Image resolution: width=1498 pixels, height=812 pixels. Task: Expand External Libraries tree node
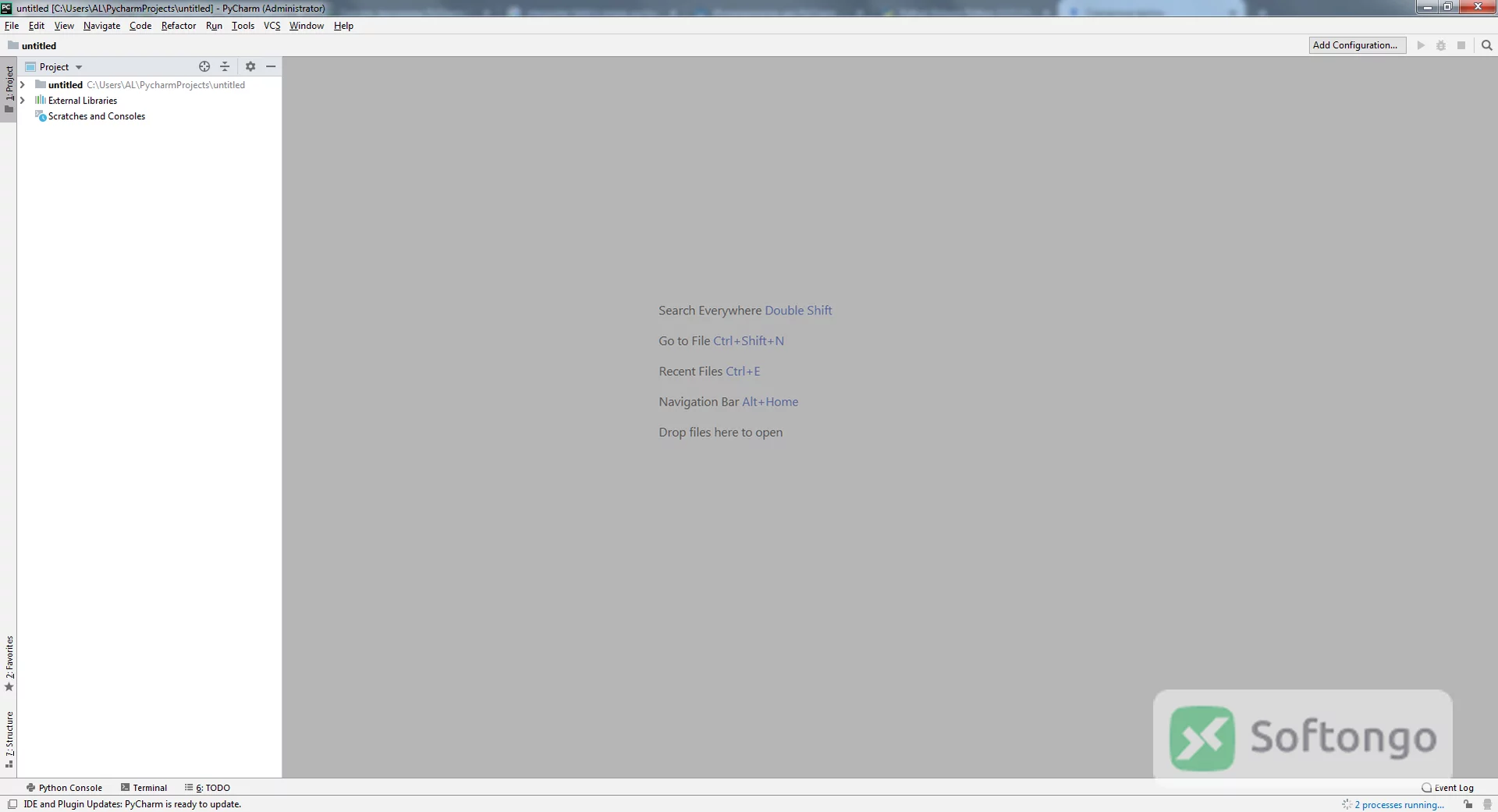point(23,101)
